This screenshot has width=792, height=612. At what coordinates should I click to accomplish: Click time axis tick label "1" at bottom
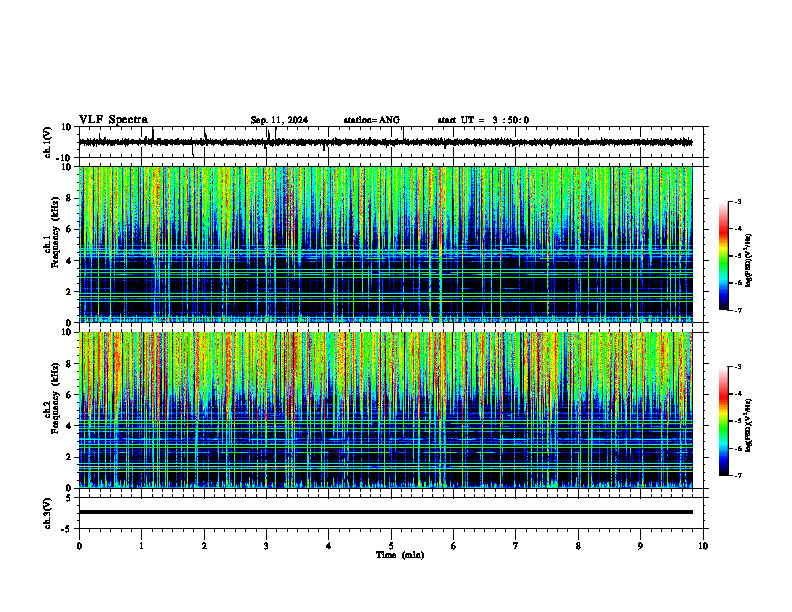pos(141,546)
